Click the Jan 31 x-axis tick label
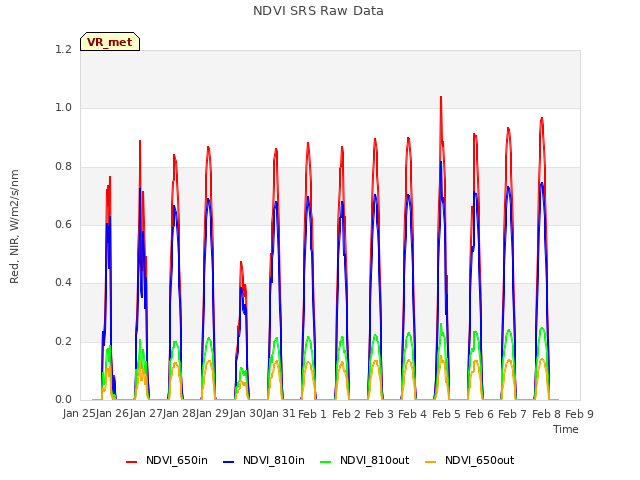The image size is (640, 480). click(x=279, y=413)
